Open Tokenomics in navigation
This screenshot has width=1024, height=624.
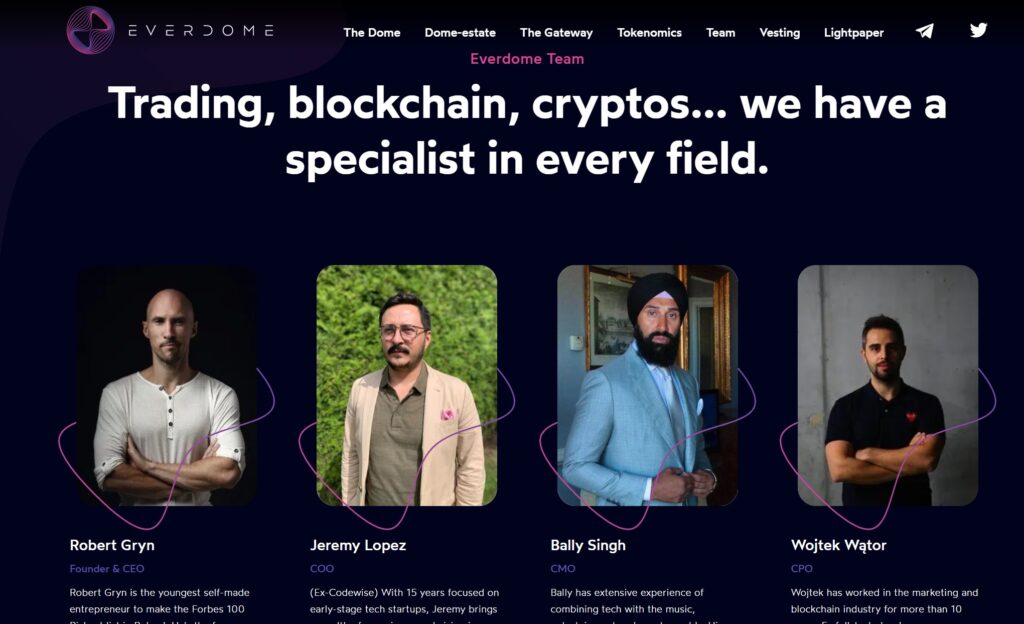click(x=649, y=33)
